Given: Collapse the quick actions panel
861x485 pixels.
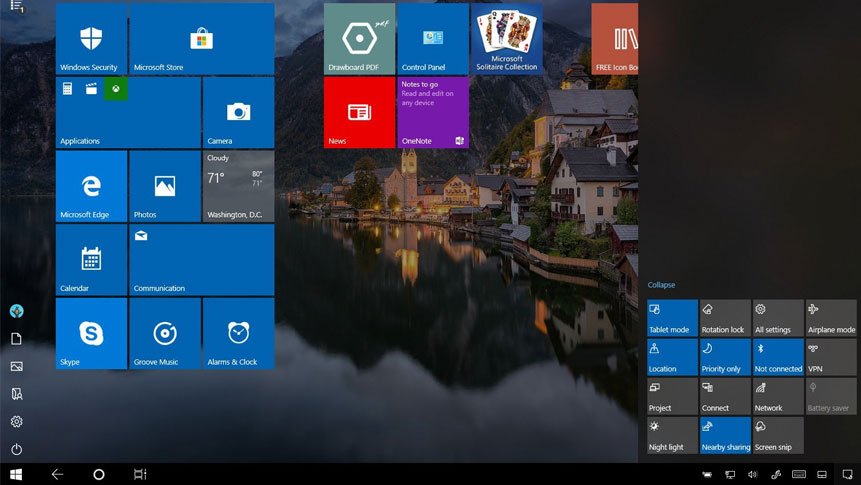Looking at the screenshot, I should click(661, 285).
